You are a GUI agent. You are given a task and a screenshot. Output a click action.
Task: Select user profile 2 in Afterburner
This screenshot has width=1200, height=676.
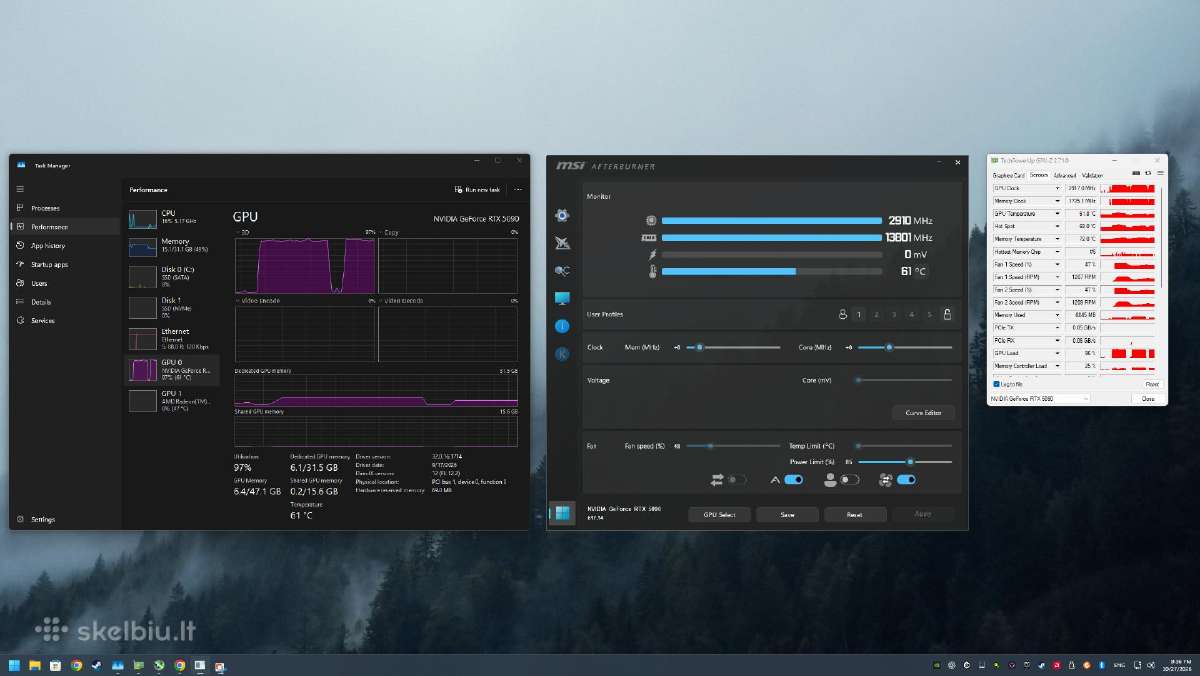[x=877, y=315]
